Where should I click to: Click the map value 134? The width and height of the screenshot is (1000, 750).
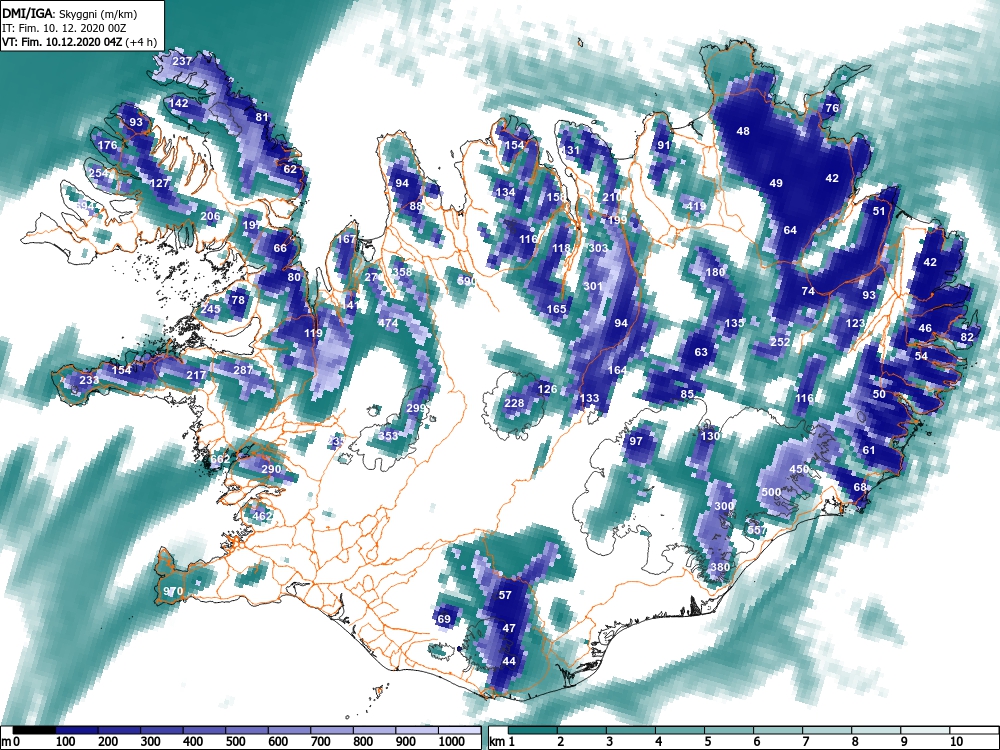(x=505, y=192)
